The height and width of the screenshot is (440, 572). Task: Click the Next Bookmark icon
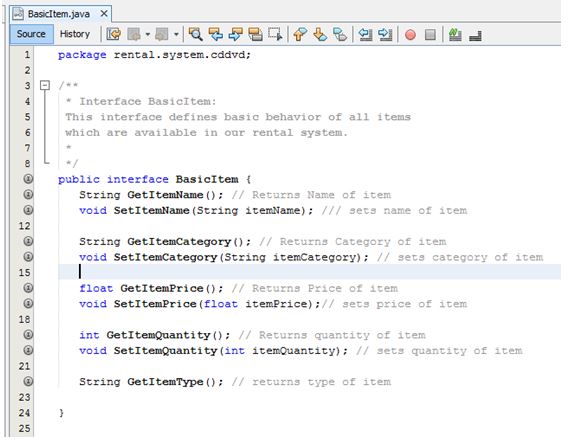pos(320,34)
